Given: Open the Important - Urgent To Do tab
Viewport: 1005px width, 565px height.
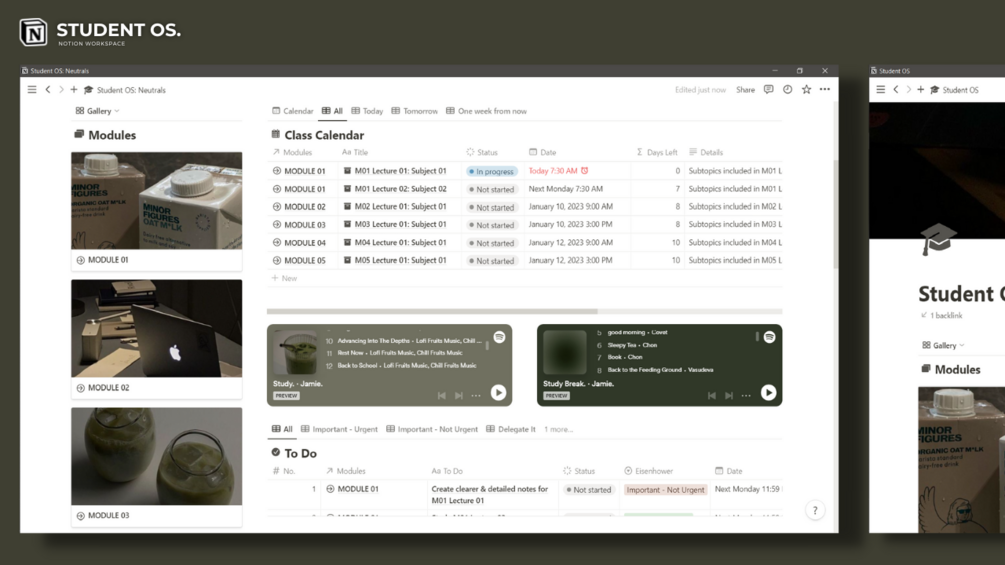Looking at the screenshot, I should coord(339,429).
